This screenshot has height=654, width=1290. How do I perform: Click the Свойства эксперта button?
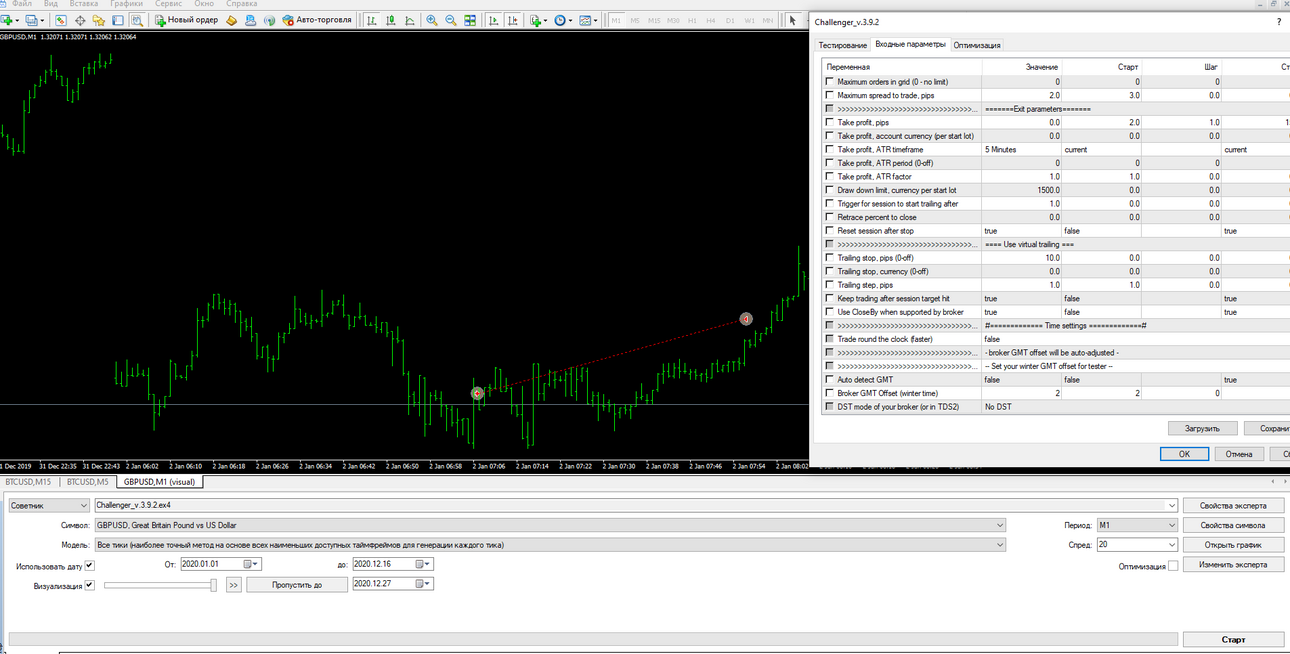pyautogui.click(x=1233, y=505)
